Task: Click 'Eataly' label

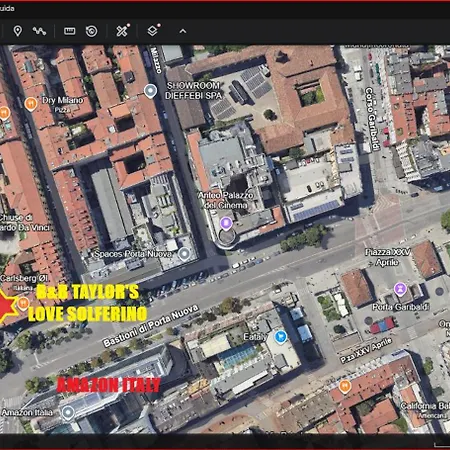Action: 255,337
